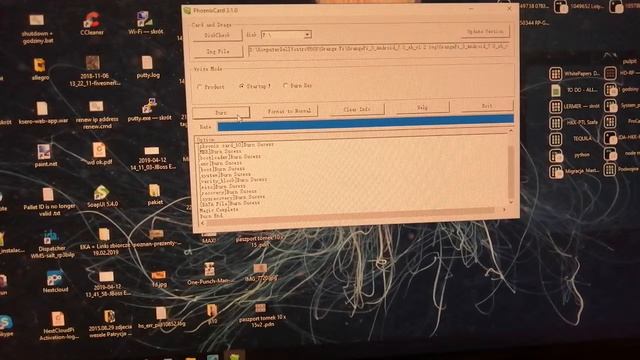Viewport: 640px width, 360px height.
Task: Open 'Pallet ID is no longer valid.txt' icon
Action: 49,202
